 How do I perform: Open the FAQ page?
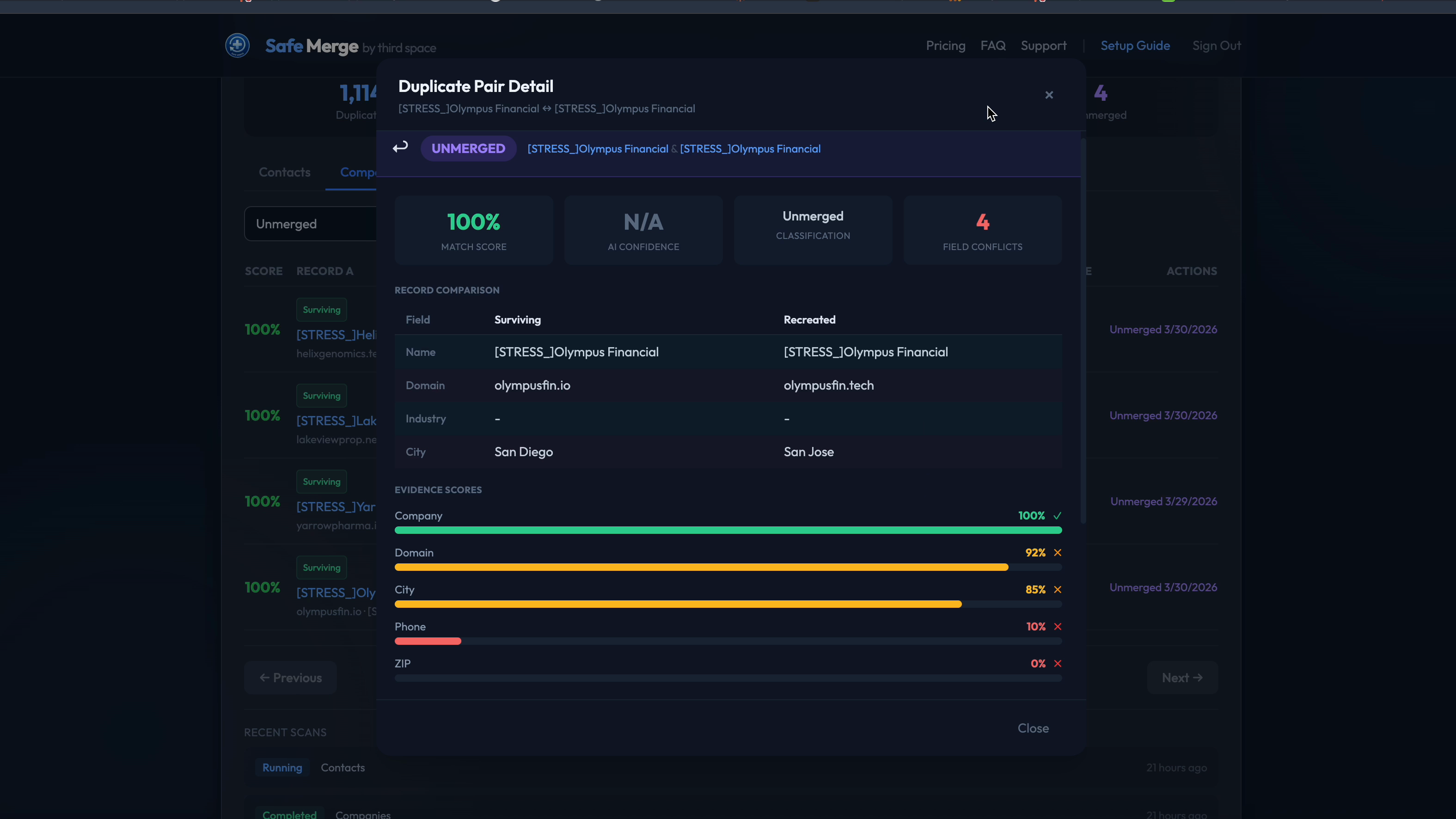[x=992, y=46]
